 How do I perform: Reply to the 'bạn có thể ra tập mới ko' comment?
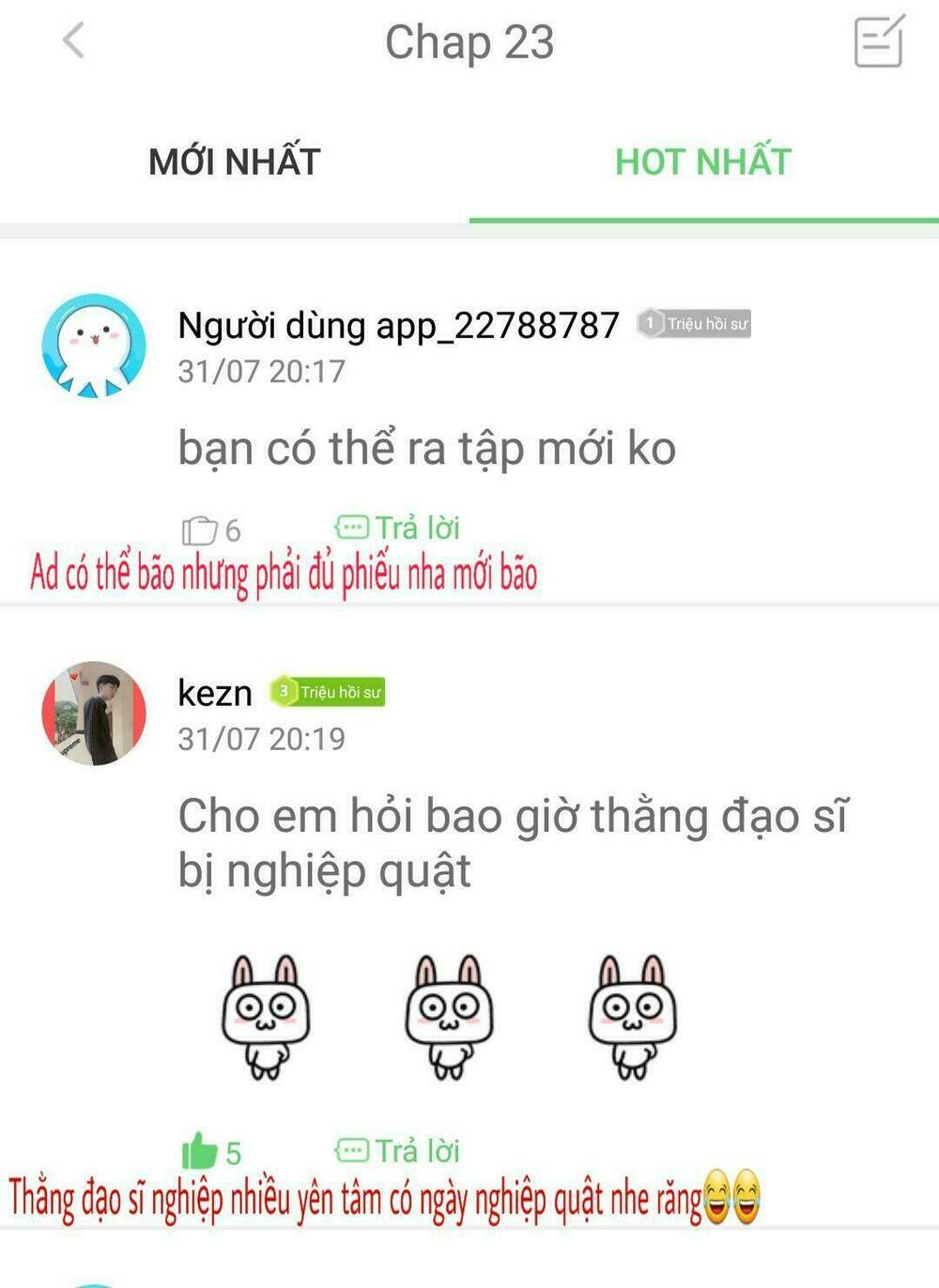coord(417,528)
